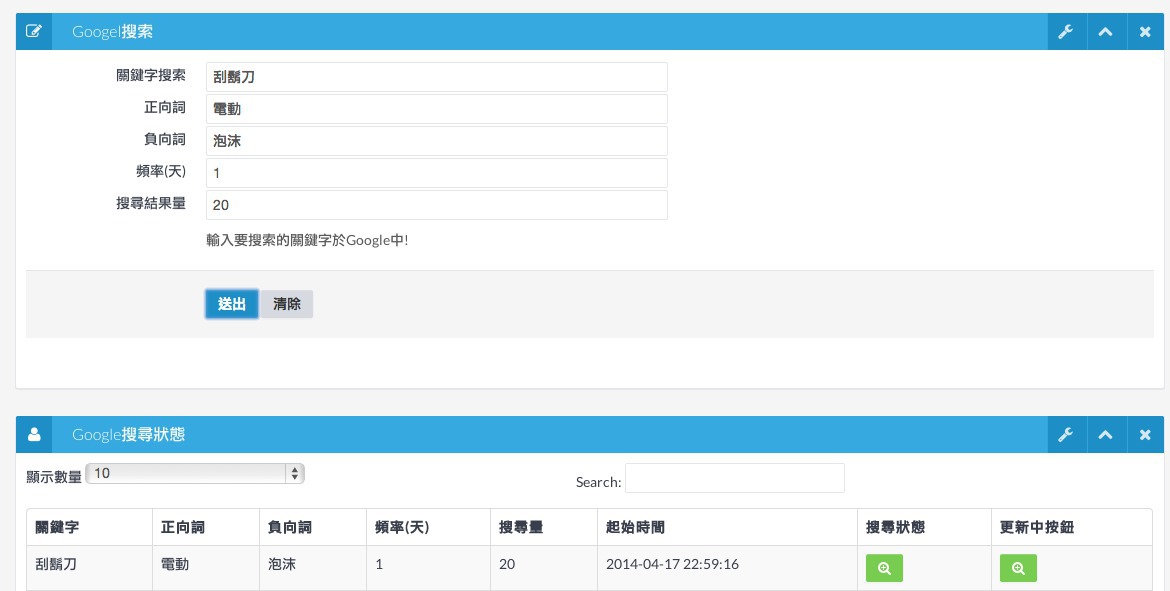1170x591 pixels.
Task: Collapse the Googel搜索 panel with chevron
Action: tap(1105, 31)
